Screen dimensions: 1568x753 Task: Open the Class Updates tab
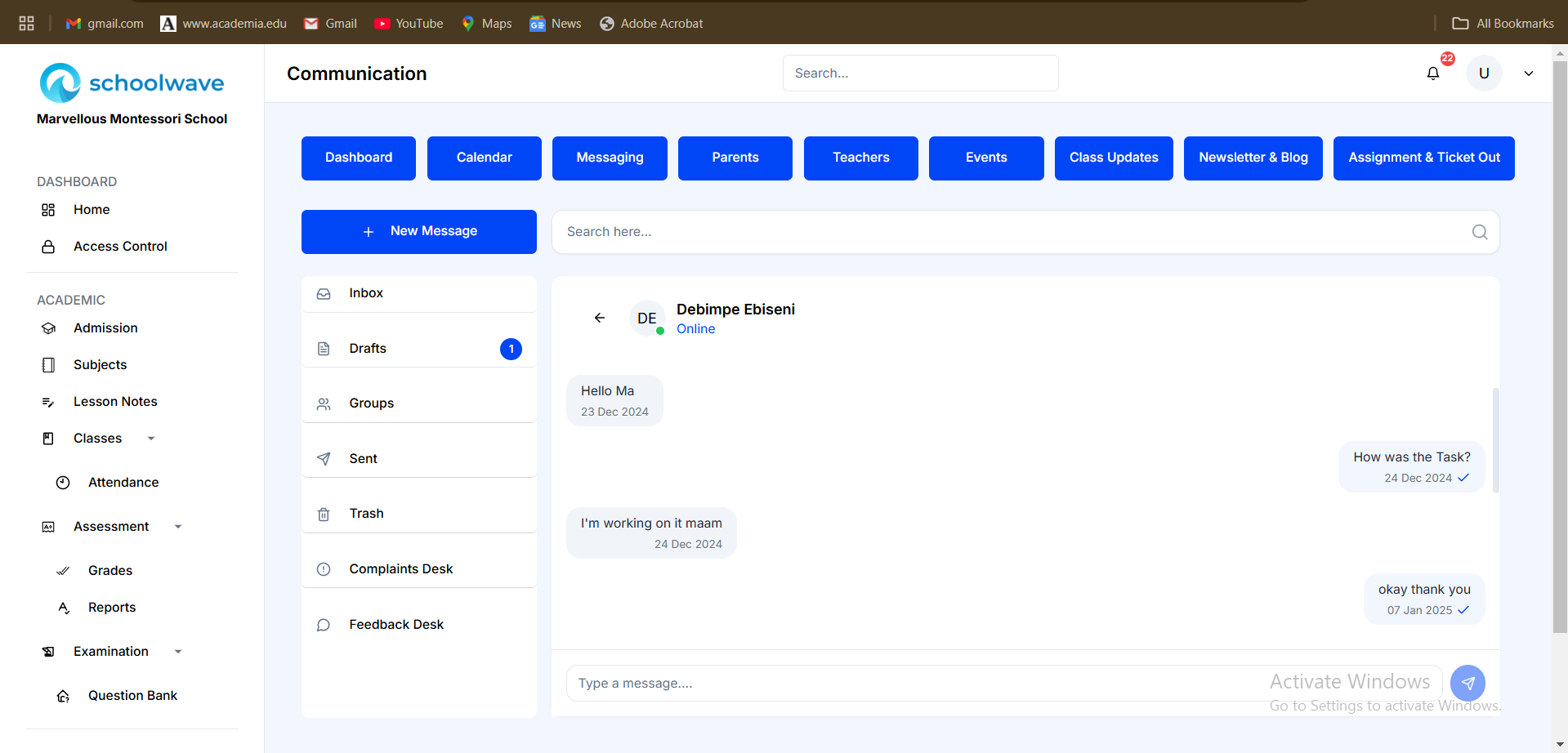[1114, 158]
